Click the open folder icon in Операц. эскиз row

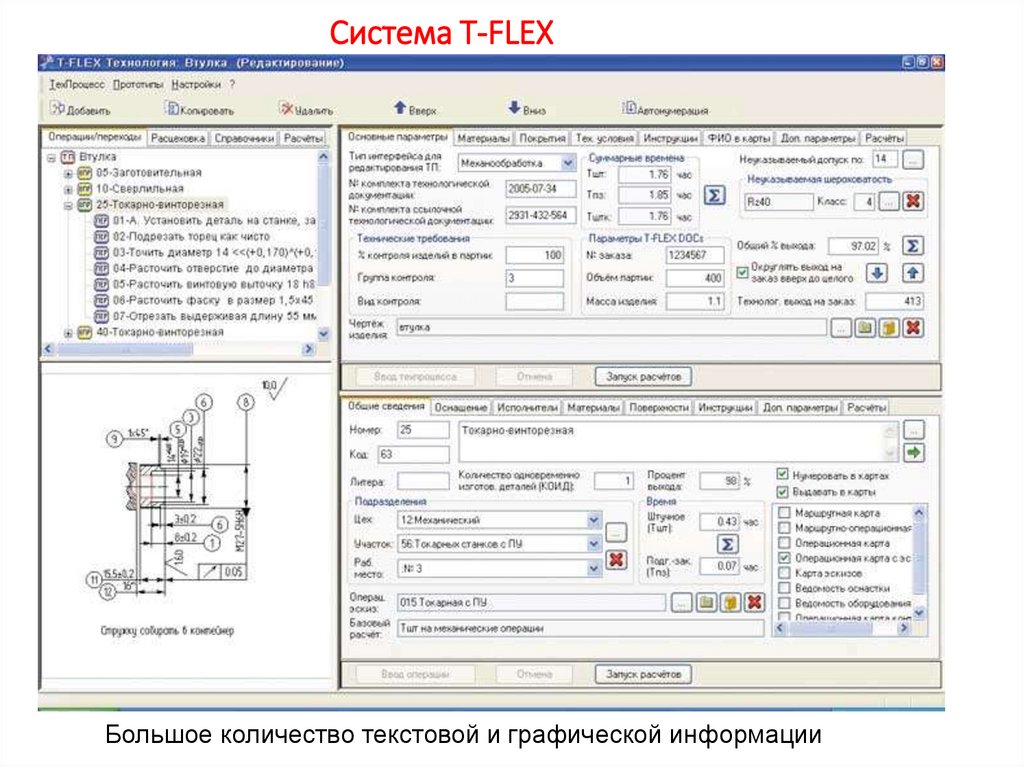[x=706, y=602]
